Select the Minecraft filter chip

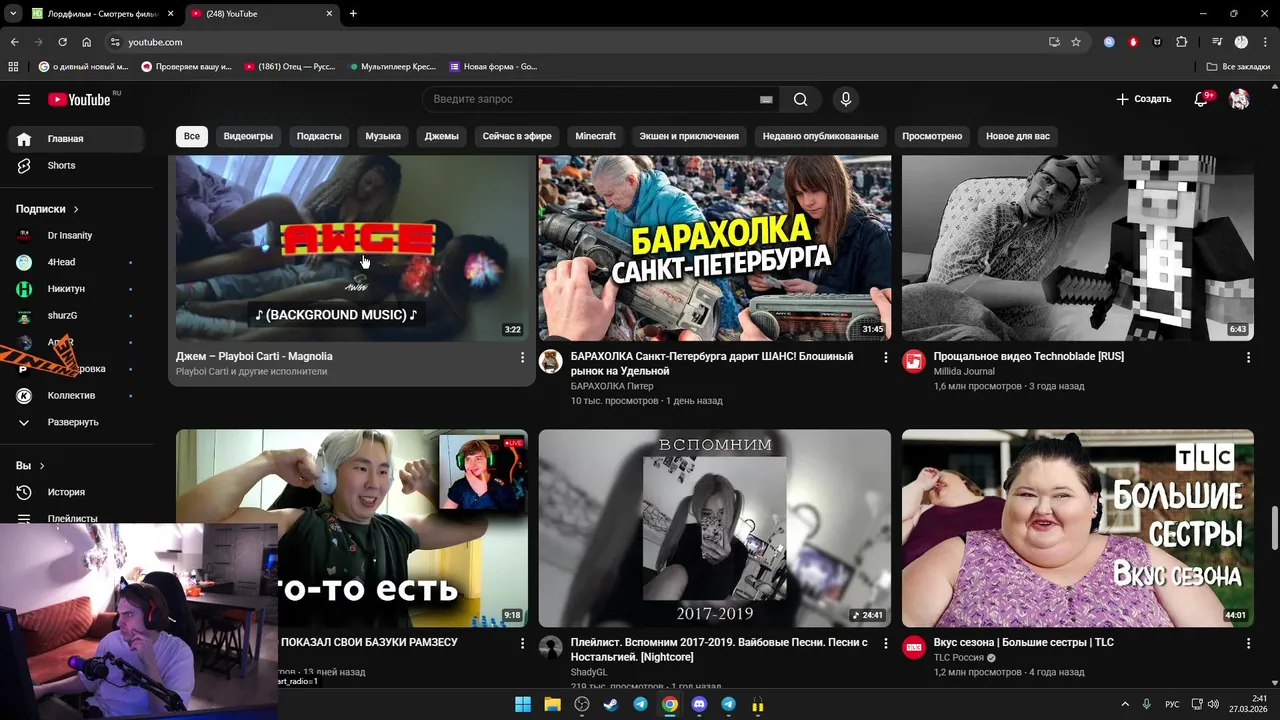click(596, 136)
